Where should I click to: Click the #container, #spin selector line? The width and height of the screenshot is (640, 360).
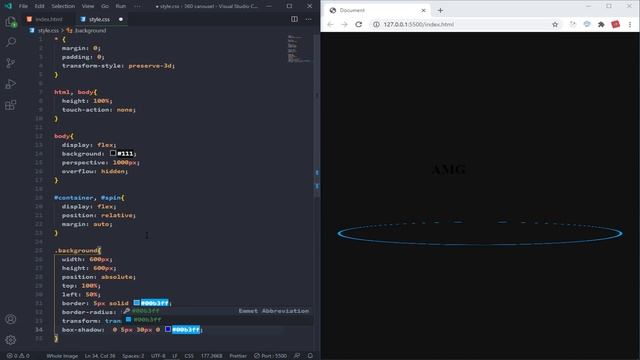(x=88, y=198)
